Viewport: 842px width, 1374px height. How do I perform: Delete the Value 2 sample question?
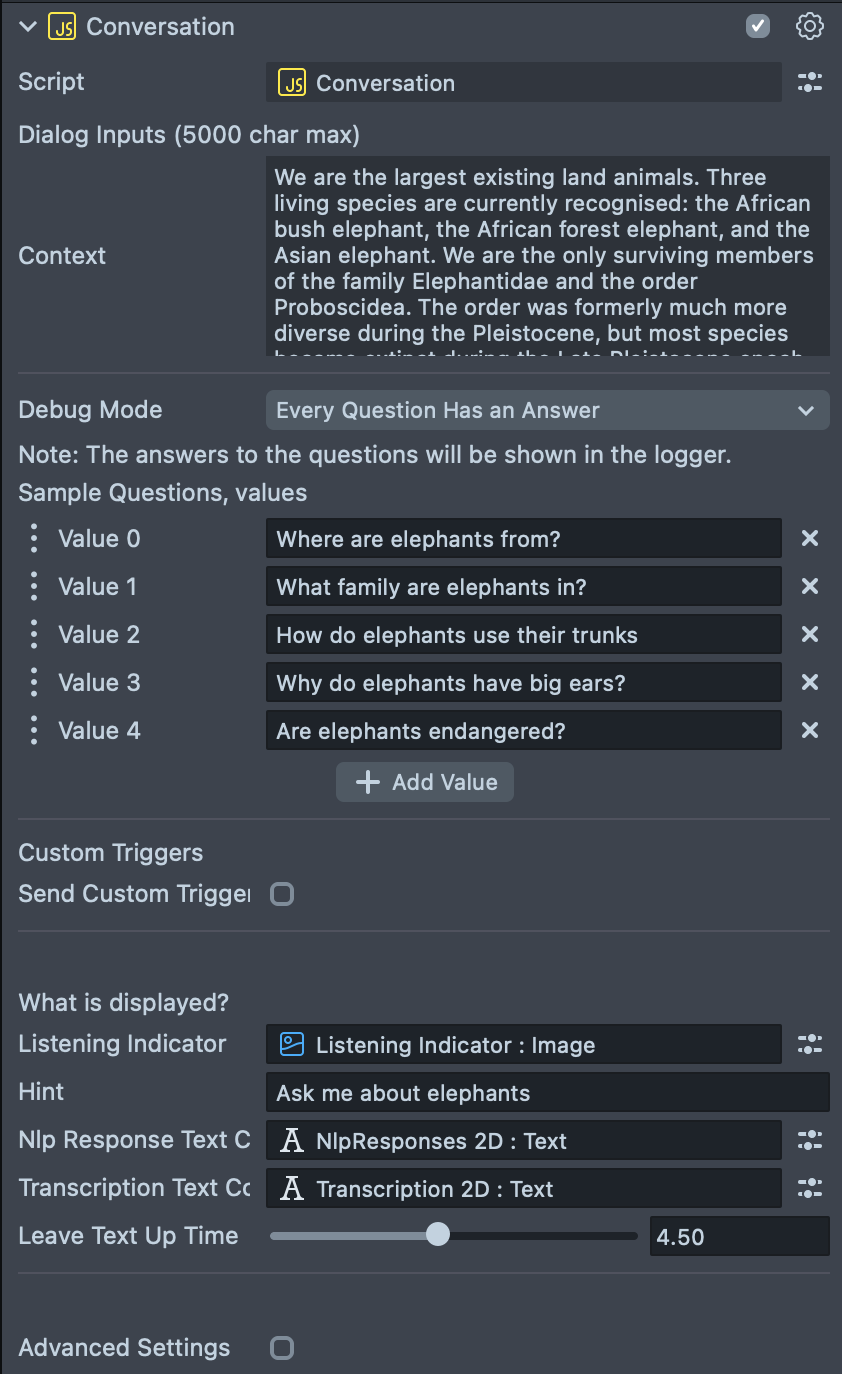pyautogui.click(x=809, y=635)
